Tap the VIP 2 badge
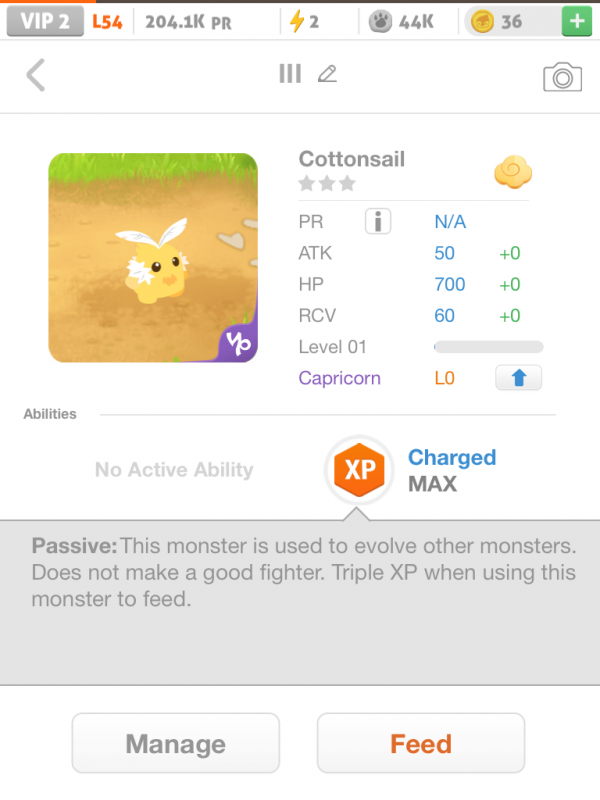This screenshot has width=600, height=800. click(44, 21)
